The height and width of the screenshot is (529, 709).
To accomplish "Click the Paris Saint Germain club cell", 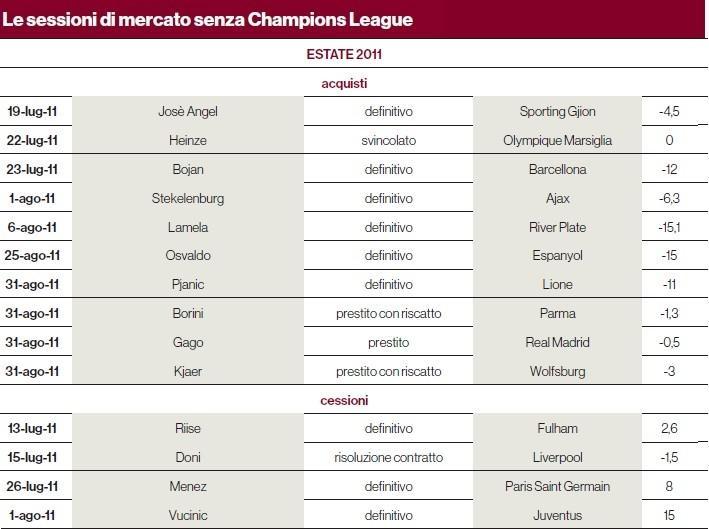I will [557, 486].
